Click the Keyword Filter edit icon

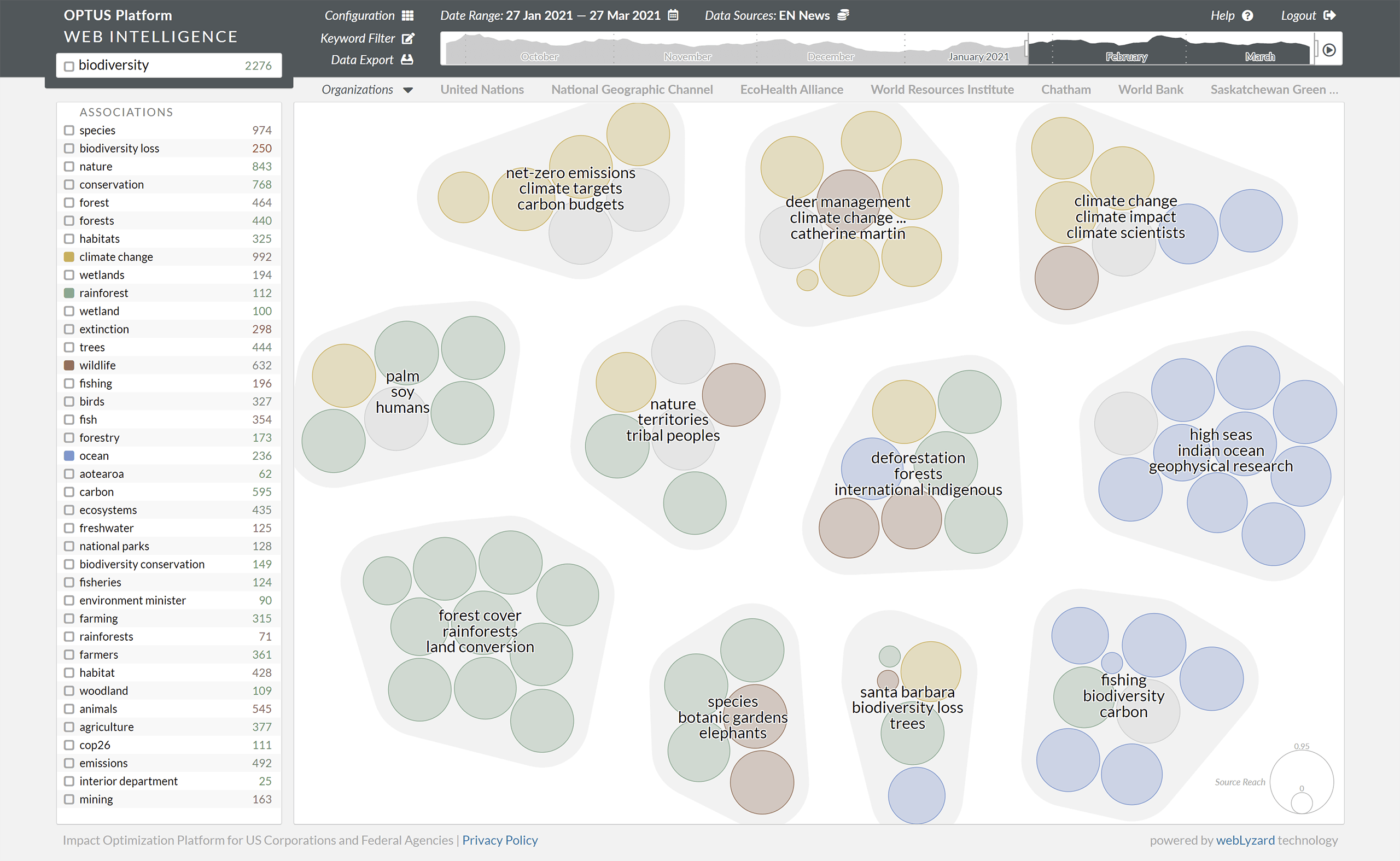click(x=408, y=38)
